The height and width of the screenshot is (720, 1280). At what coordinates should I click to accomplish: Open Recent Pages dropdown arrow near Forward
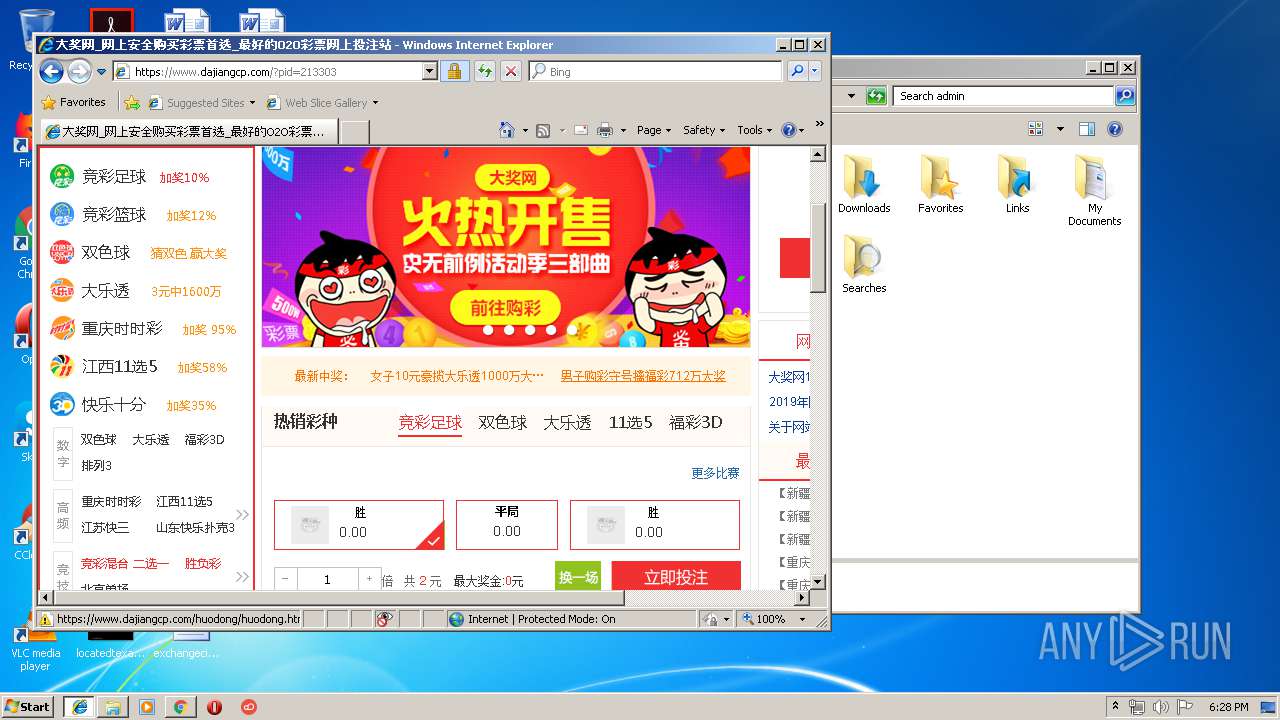(102, 71)
